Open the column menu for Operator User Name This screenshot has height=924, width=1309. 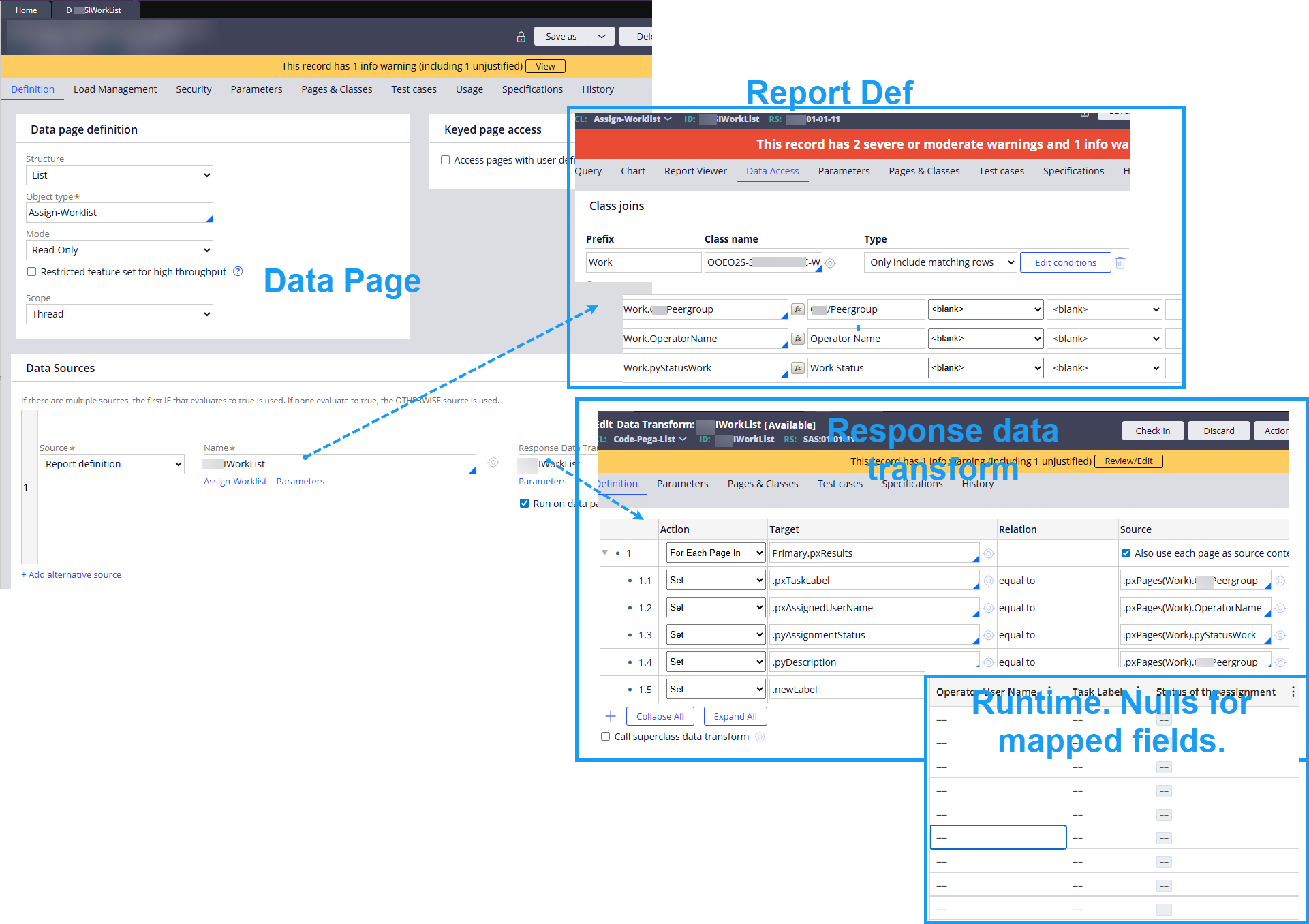coord(1049,692)
